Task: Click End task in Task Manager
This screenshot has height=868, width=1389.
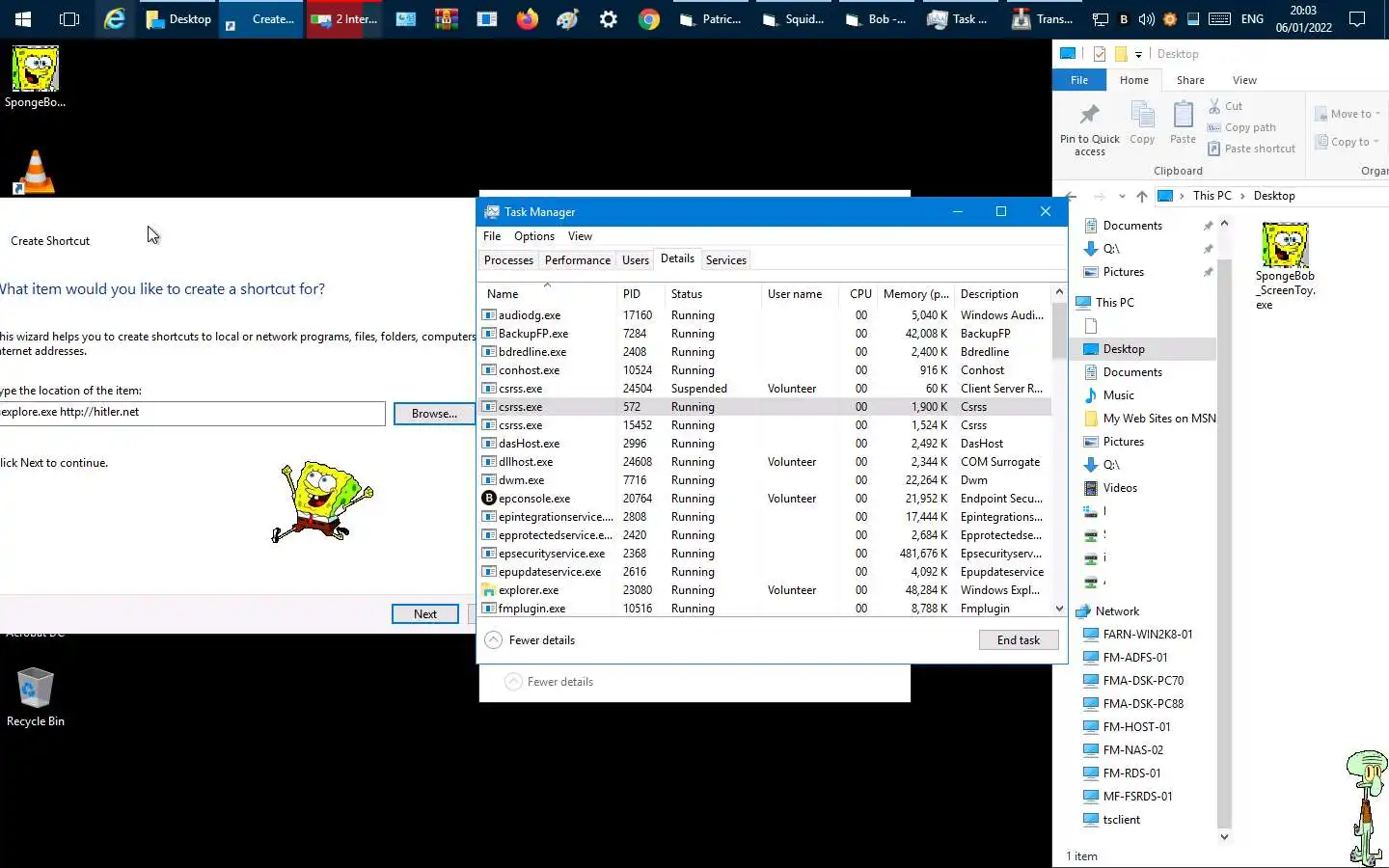Action: (1019, 640)
